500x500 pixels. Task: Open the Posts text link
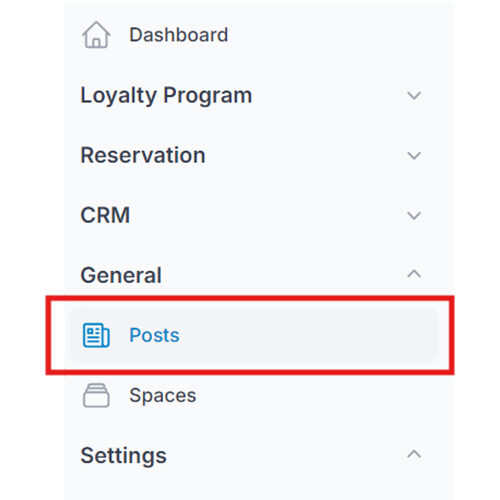pos(154,335)
